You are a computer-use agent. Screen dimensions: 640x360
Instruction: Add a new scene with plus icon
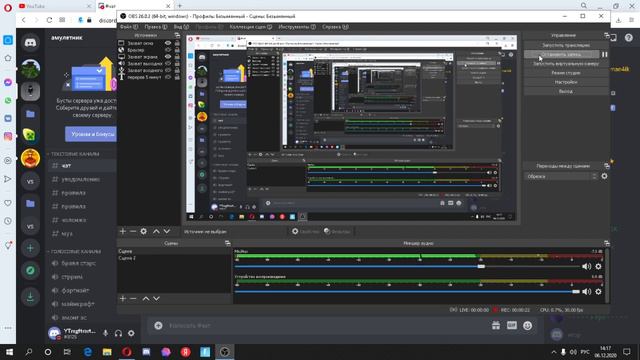pos(122,299)
